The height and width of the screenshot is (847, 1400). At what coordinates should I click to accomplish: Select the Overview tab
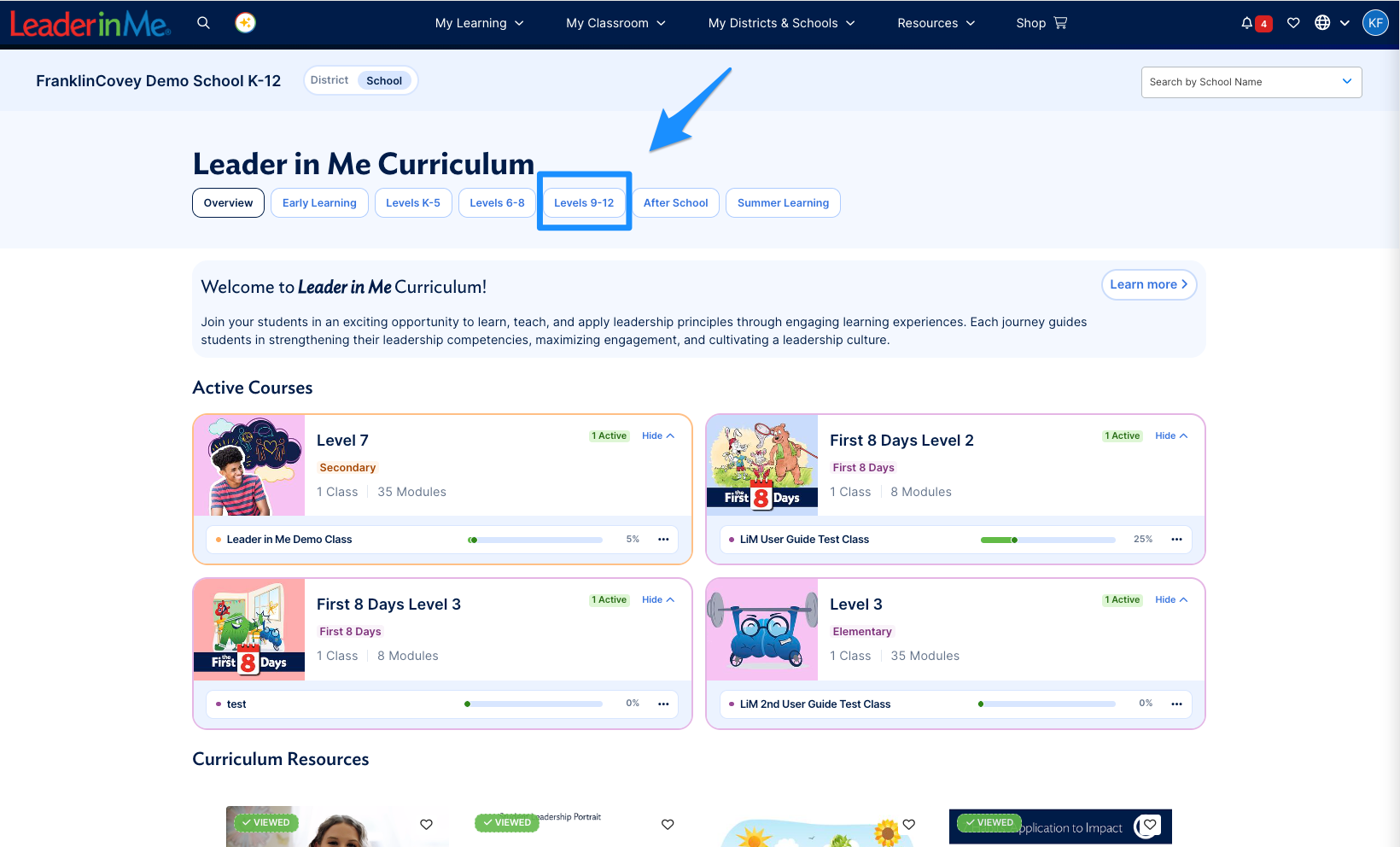click(x=228, y=203)
